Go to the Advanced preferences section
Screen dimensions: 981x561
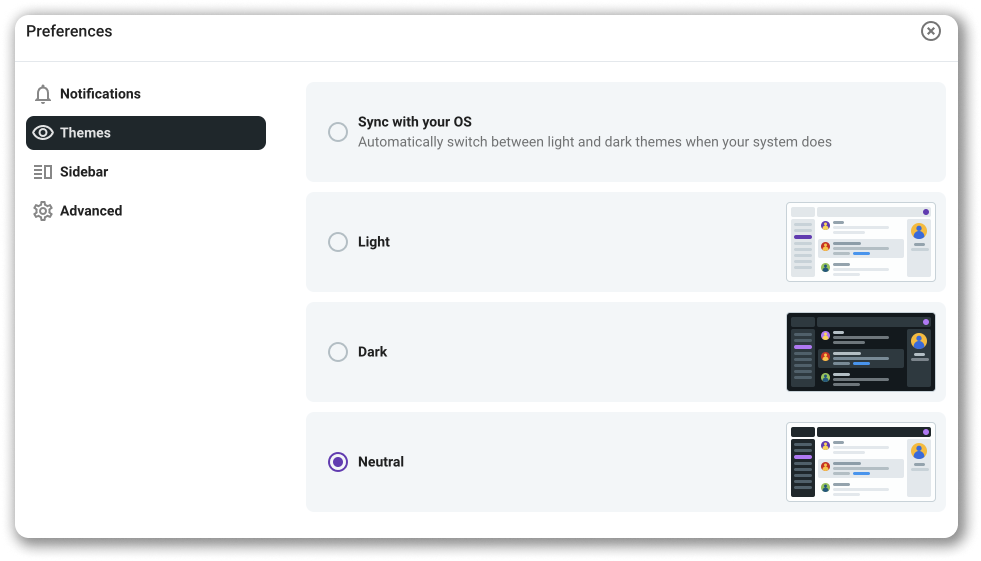tap(91, 211)
